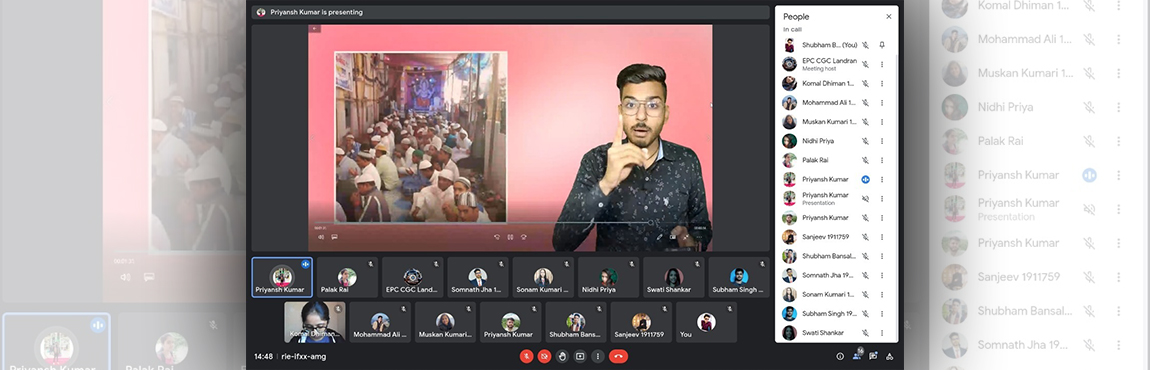Image resolution: width=1150 pixels, height=370 pixels.
Task: Mute Komal Dhiman in People list
Action: click(x=865, y=84)
